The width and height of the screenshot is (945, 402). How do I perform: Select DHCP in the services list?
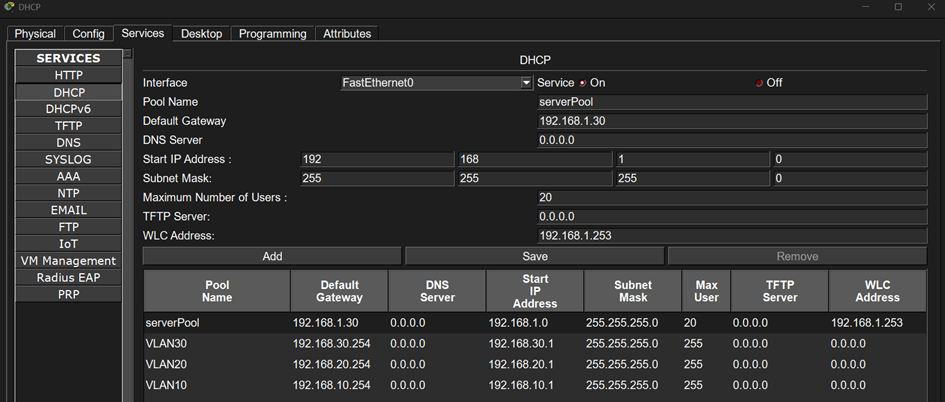point(69,92)
